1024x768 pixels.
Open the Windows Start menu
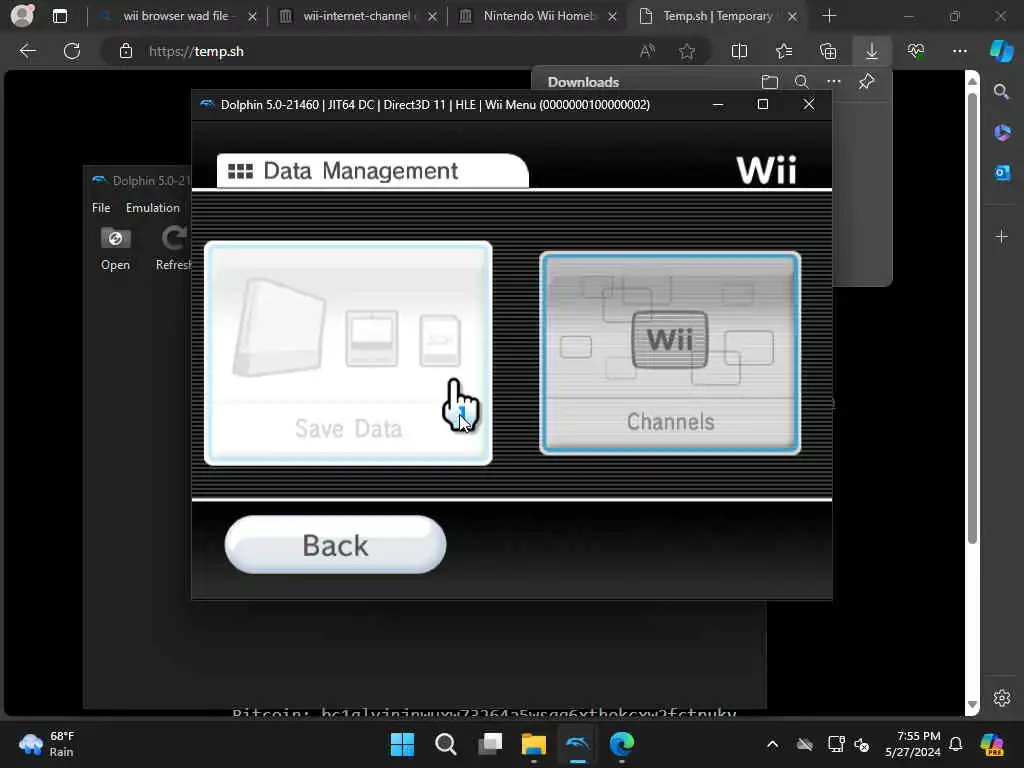402,744
